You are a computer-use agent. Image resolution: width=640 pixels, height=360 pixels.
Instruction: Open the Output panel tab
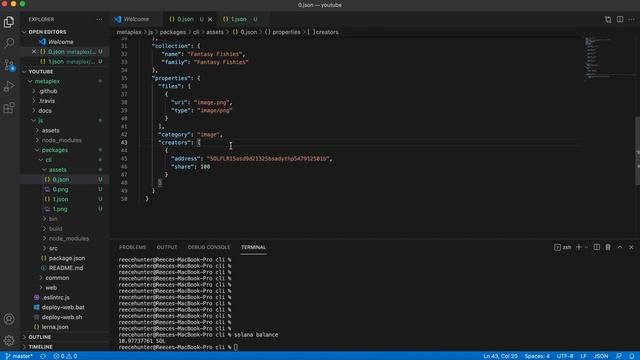click(167, 247)
